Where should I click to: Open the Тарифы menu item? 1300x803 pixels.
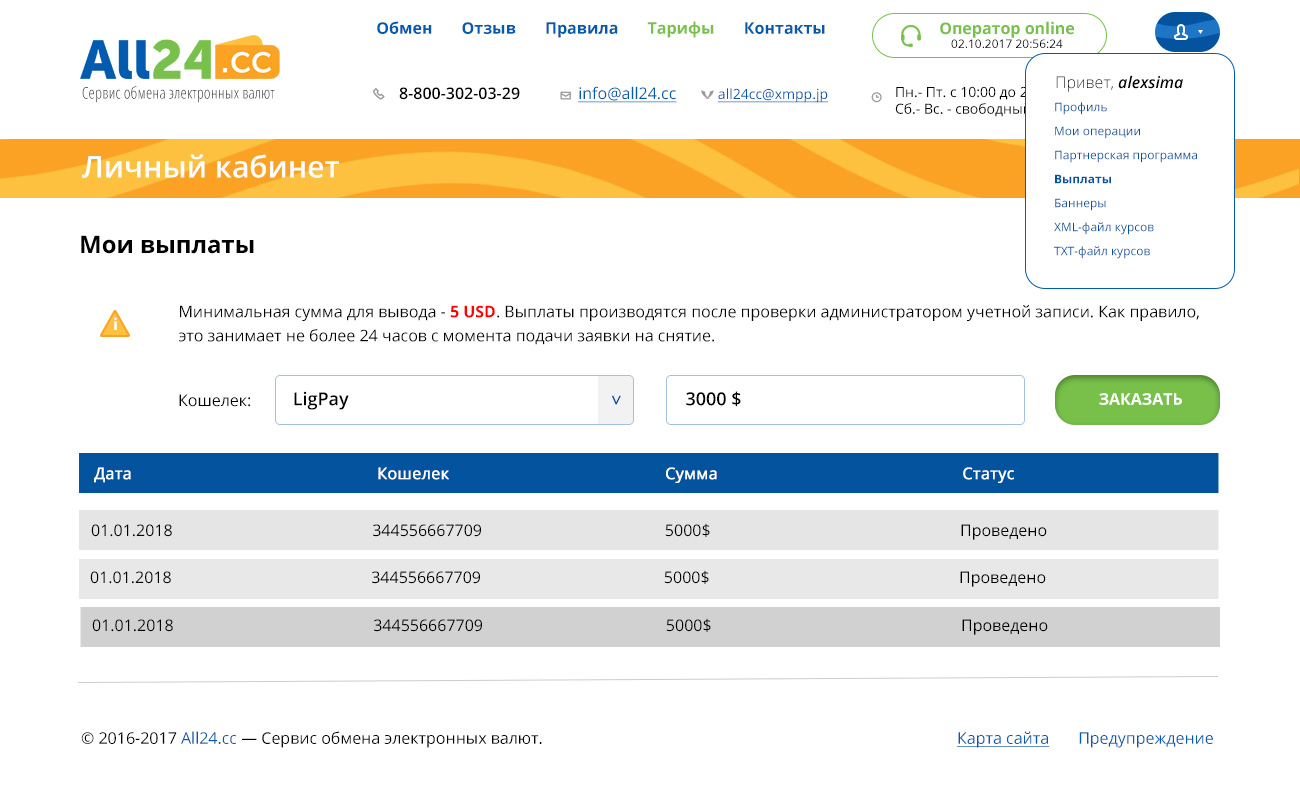click(x=681, y=28)
